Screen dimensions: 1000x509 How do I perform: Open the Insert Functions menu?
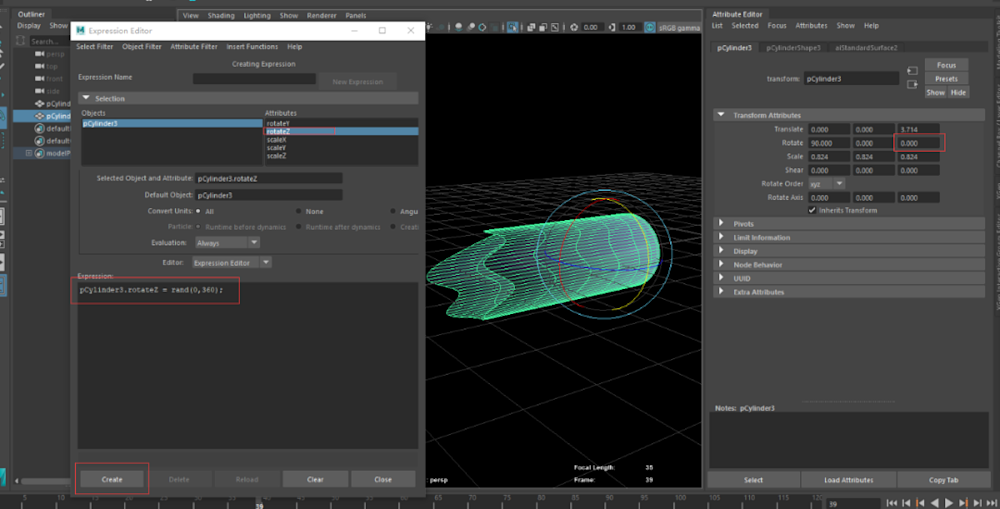coord(252,47)
